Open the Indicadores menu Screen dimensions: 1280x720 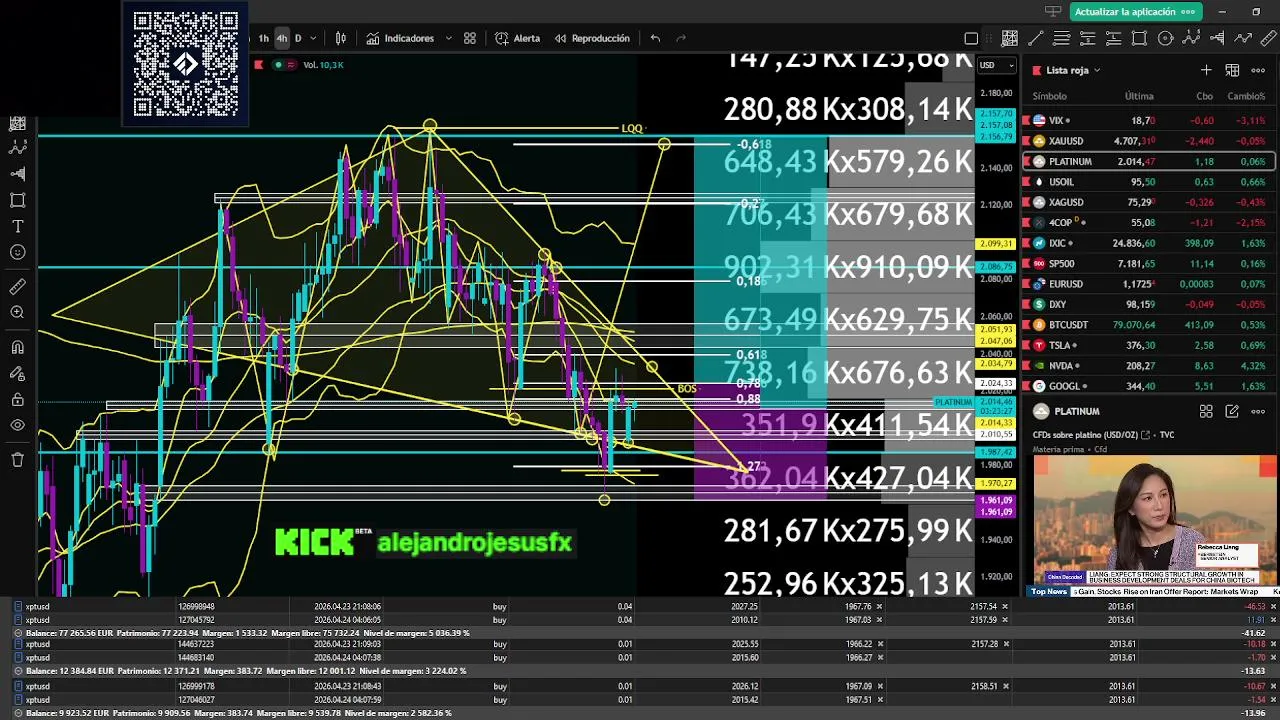[x=400, y=38]
